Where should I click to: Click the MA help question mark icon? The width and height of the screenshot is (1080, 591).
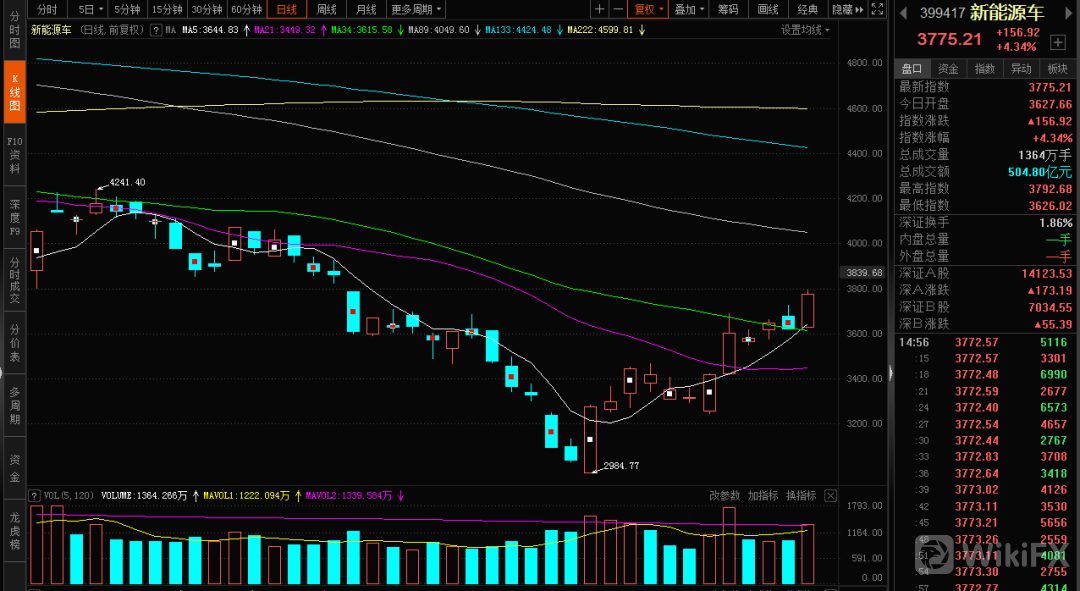pyautogui.click(x=156, y=30)
